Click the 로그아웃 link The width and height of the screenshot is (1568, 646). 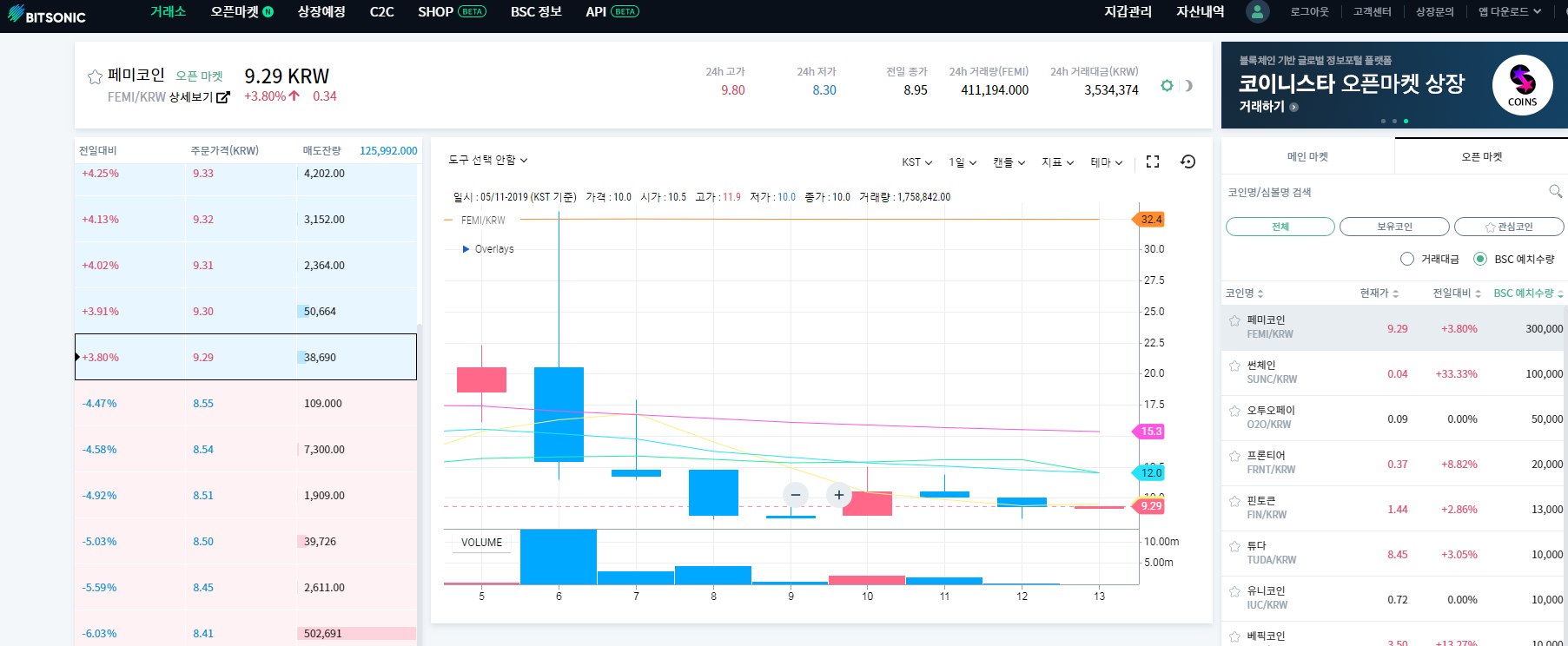(x=1309, y=11)
